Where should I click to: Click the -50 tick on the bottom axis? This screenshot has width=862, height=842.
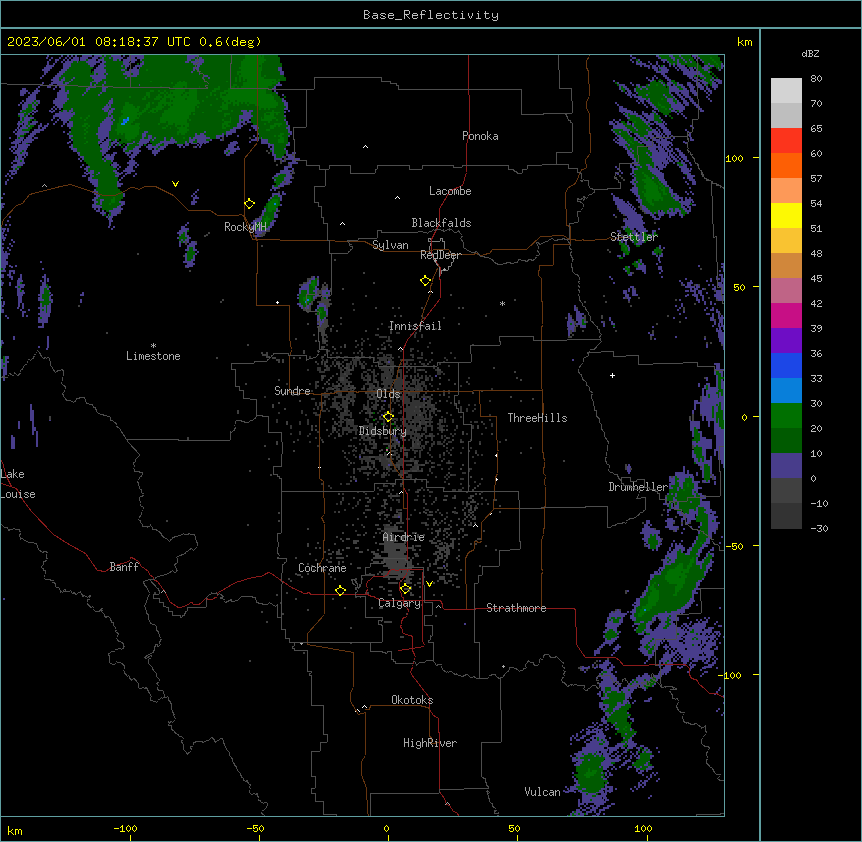point(255,828)
